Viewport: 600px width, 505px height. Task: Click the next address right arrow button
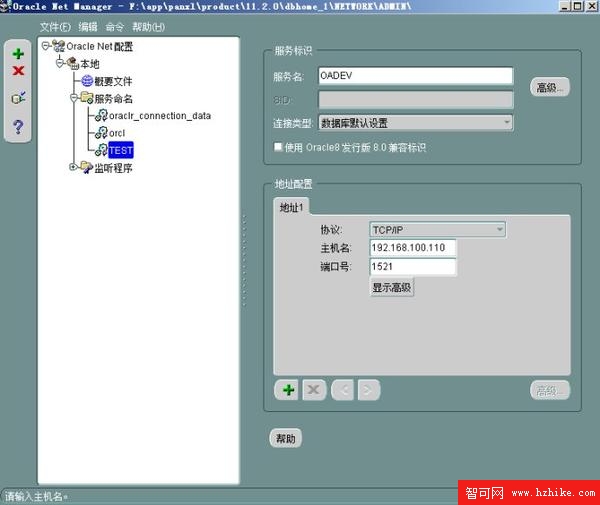pos(368,390)
